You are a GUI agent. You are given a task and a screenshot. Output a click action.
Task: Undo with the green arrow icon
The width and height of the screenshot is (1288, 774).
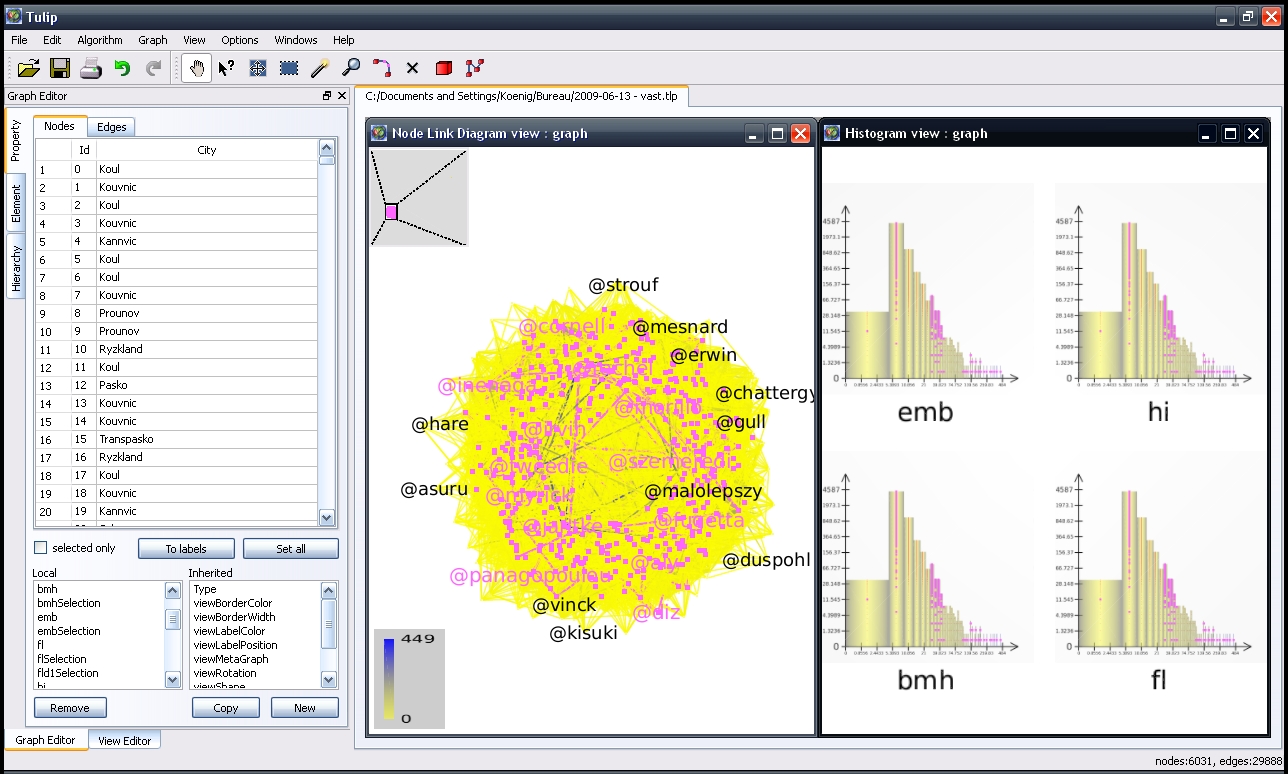click(122, 68)
